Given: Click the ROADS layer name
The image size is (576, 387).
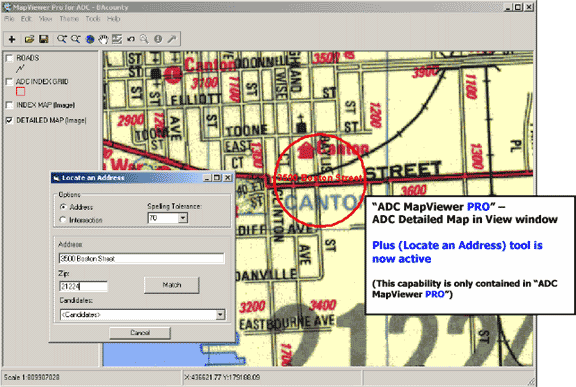Looking at the screenshot, I should coord(28,58).
